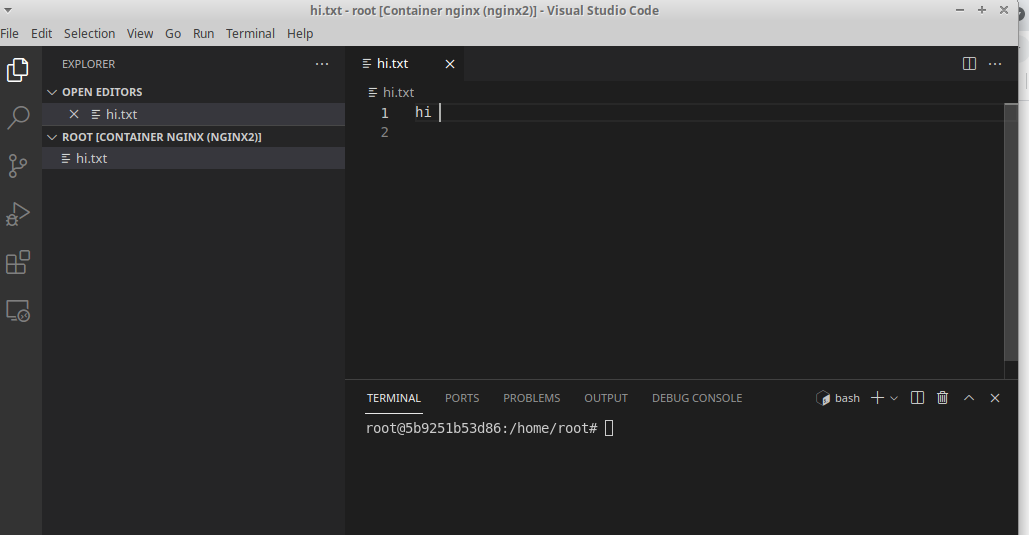Screen dimensions: 1029x535
Task: Open the Help menu
Action: 300,33
